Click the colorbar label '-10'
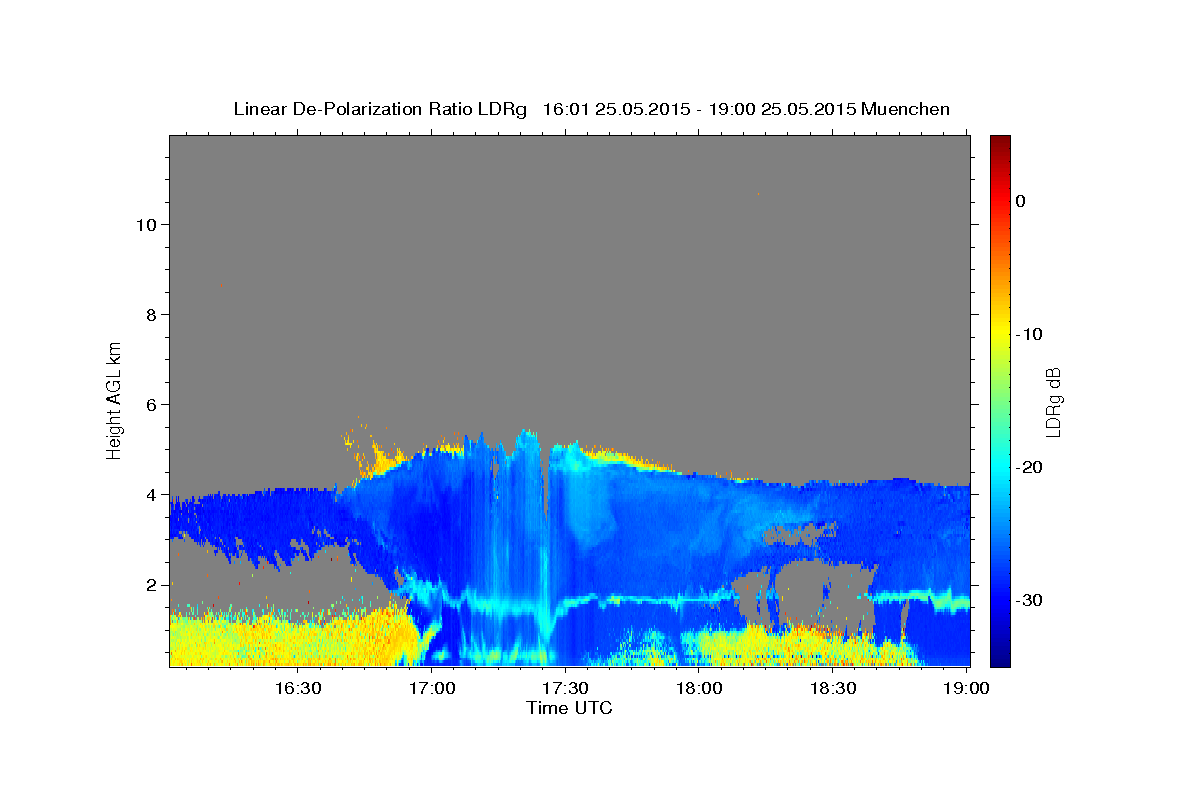 click(x=1030, y=334)
